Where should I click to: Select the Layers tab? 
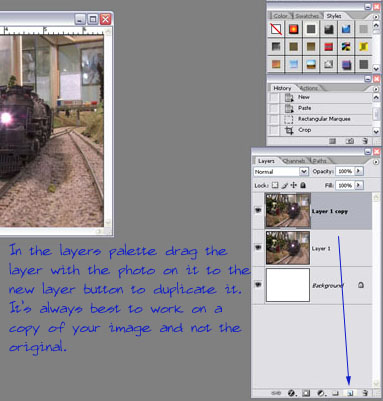tap(266, 161)
